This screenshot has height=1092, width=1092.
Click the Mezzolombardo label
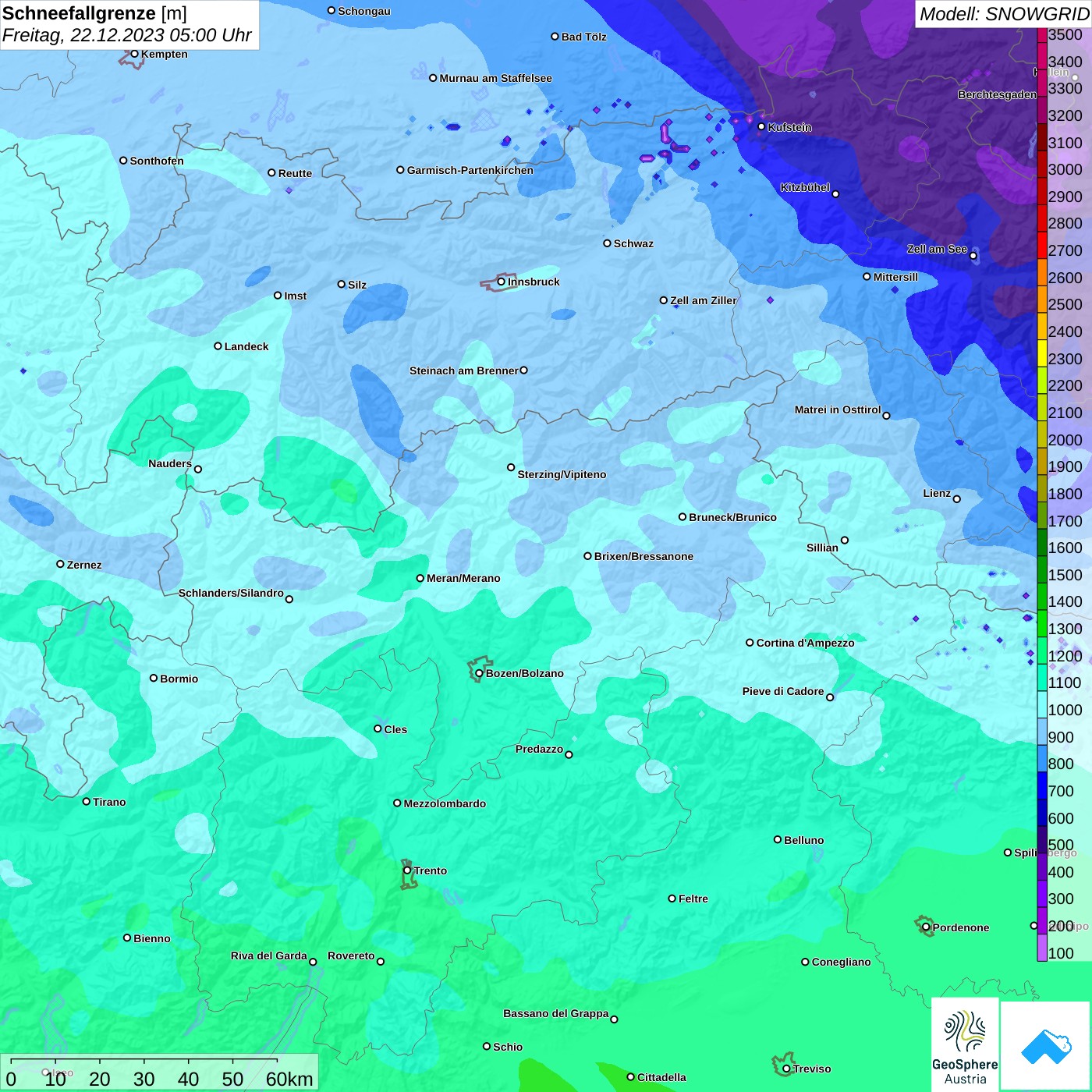(445, 803)
